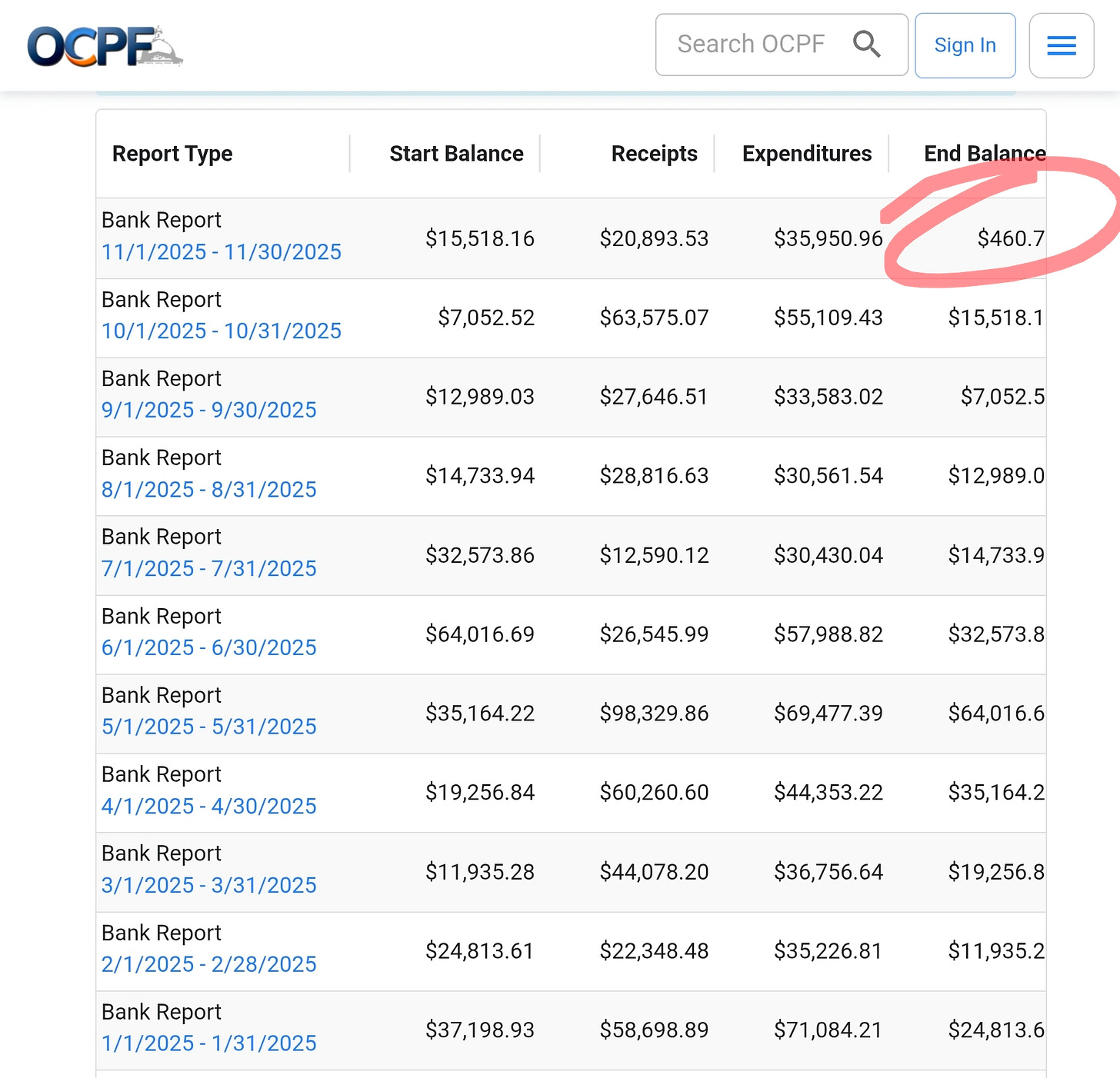The height and width of the screenshot is (1078, 1120).
Task: Open the 7/1/2025 - 7/31/2025 bank report
Action: (209, 569)
